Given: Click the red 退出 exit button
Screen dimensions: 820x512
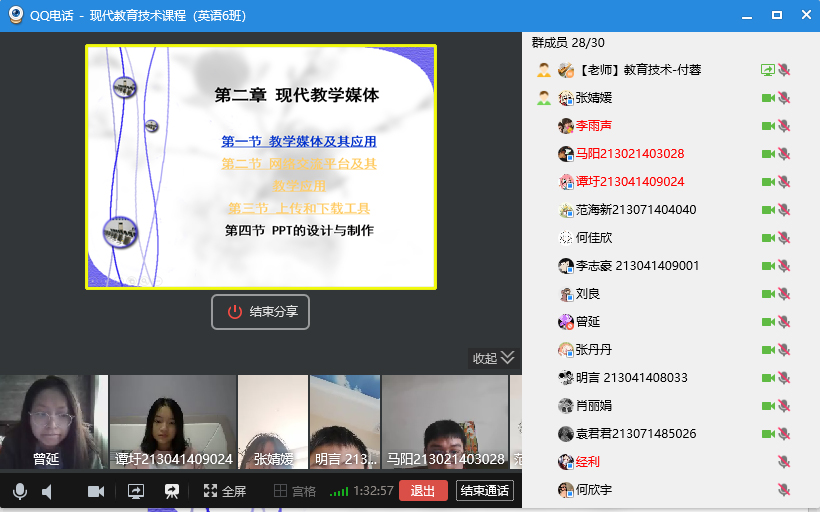Looking at the screenshot, I should tap(423, 491).
